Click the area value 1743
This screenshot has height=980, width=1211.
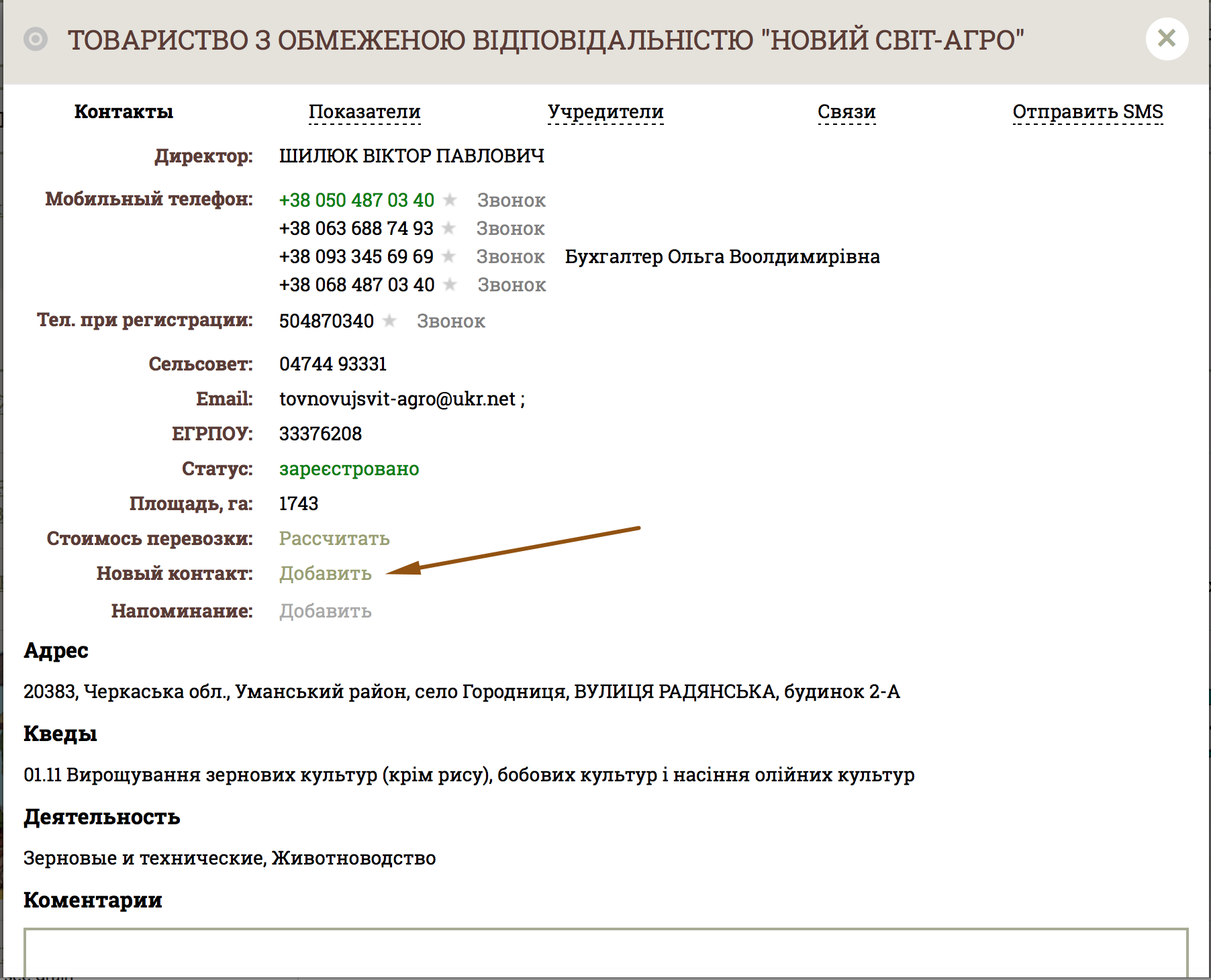tap(299, 503)
